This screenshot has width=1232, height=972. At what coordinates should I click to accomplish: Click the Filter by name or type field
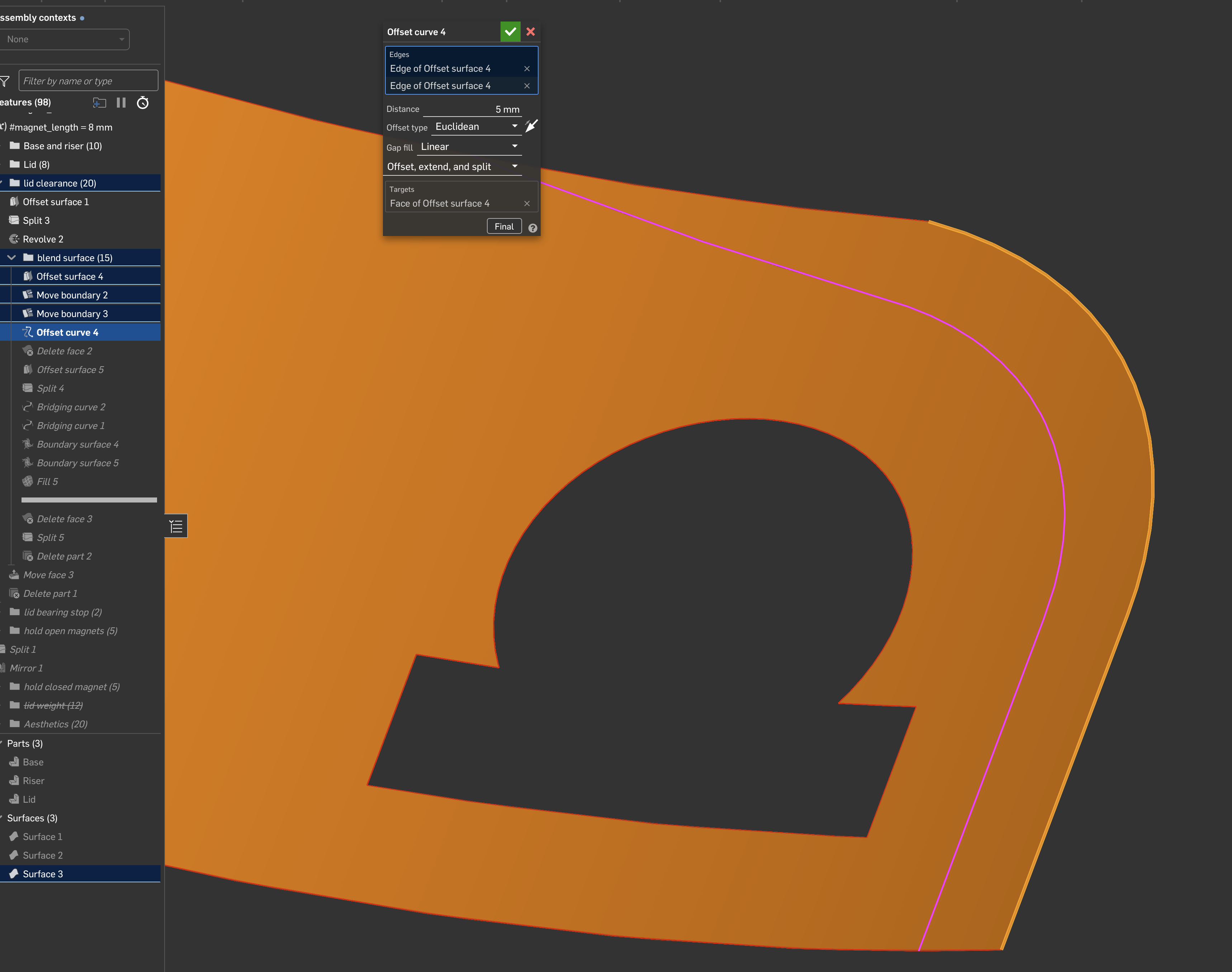point(88,81)
